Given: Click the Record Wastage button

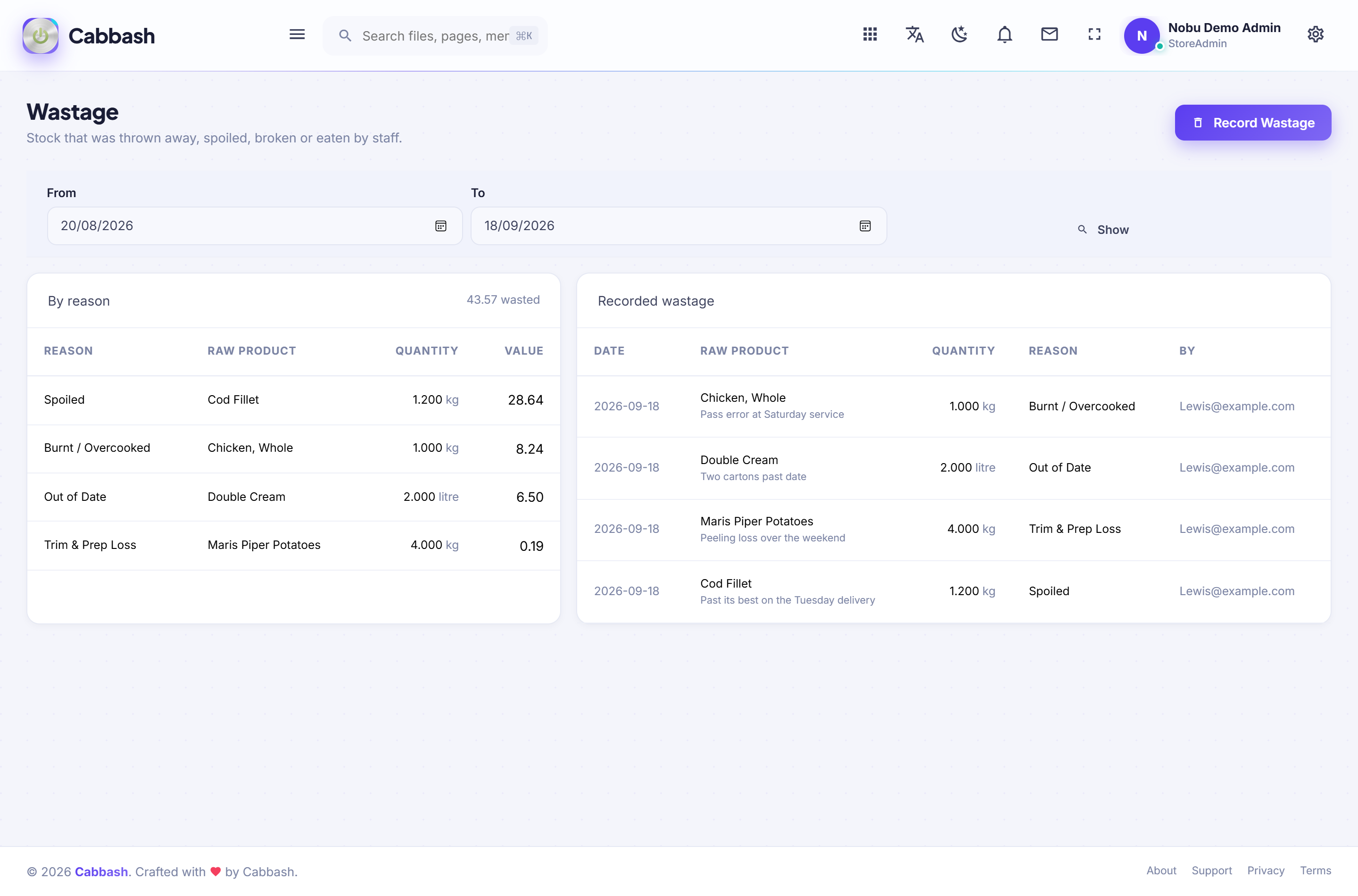Looking at the screenshot, I should click(x=1252, y=122).
